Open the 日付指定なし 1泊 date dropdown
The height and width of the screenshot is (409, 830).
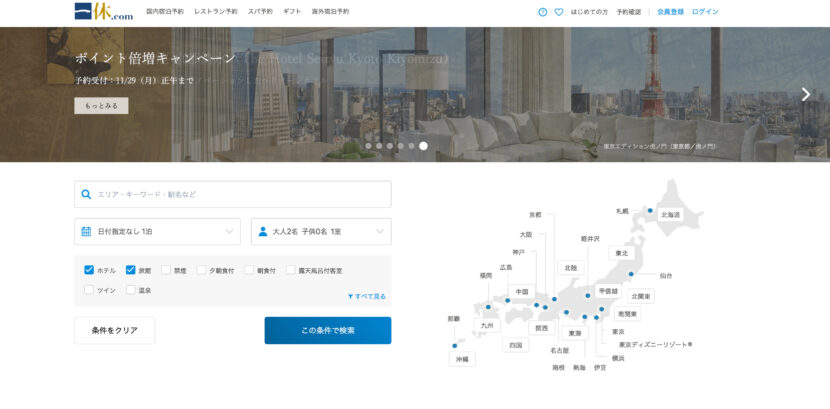pyautogui.click(x=157, y=231)
